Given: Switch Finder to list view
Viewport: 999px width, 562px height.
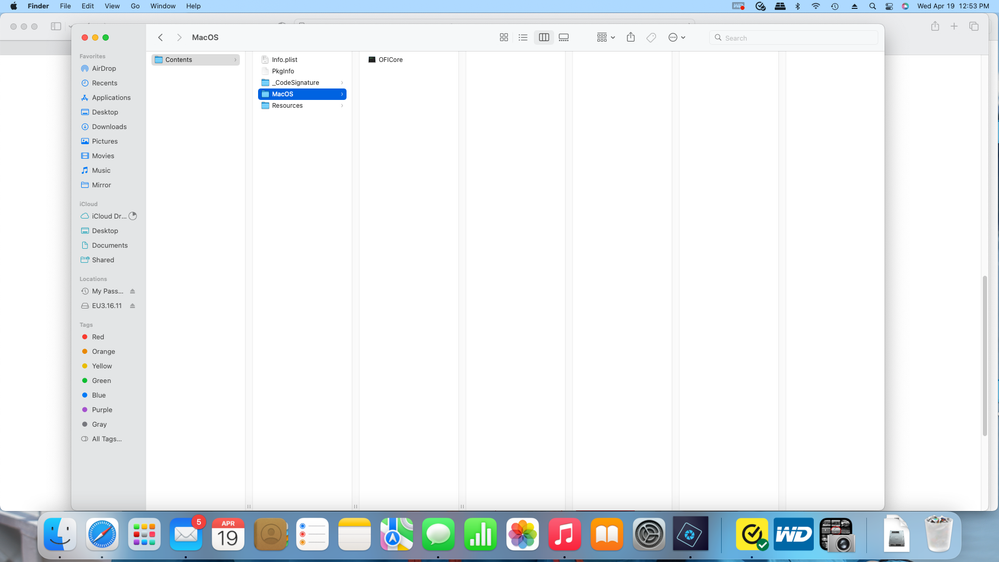Looking at the screenshot, I should tap(523, 38).
